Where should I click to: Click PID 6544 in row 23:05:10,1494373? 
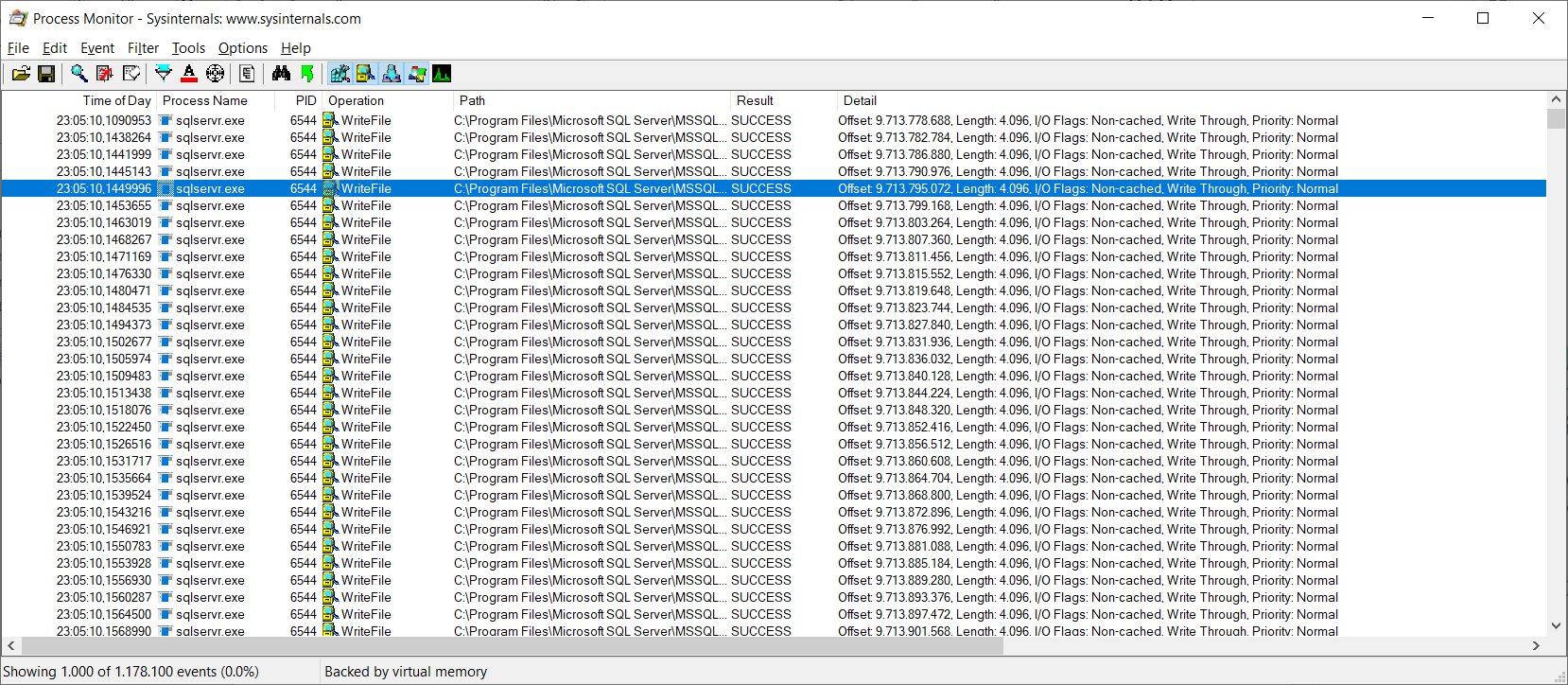(304, 325)
